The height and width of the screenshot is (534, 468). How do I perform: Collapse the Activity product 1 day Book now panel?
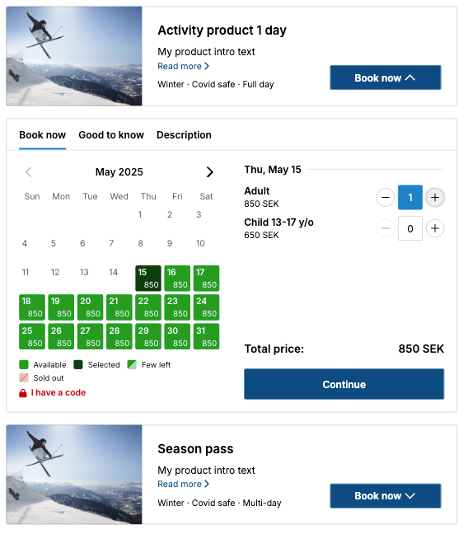[x=385, y=78]
